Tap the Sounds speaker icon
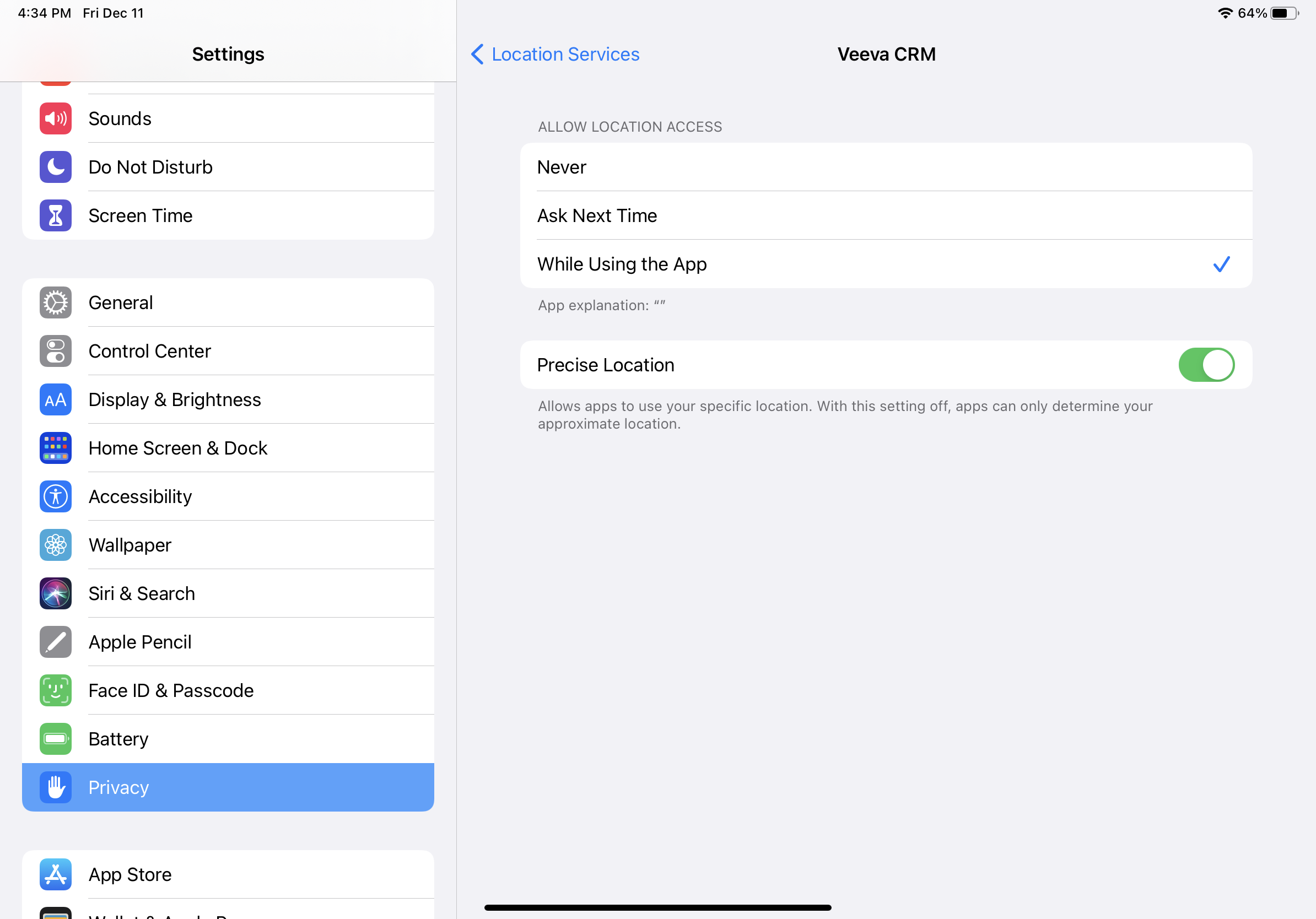Image resolution: width=1316 pixels, height=919 pixels. point(56,118)
